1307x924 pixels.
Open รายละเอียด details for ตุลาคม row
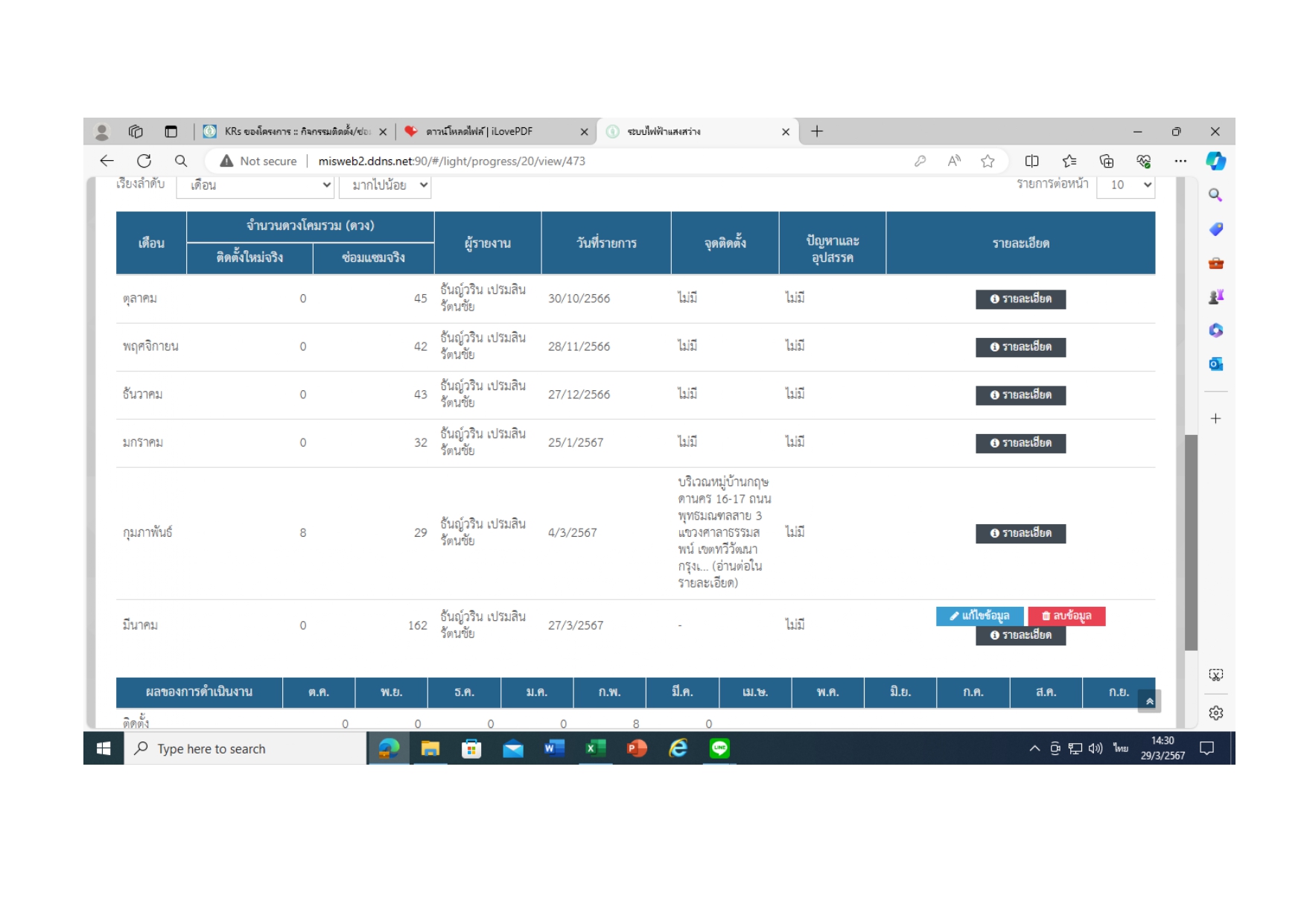point(1020,299)
